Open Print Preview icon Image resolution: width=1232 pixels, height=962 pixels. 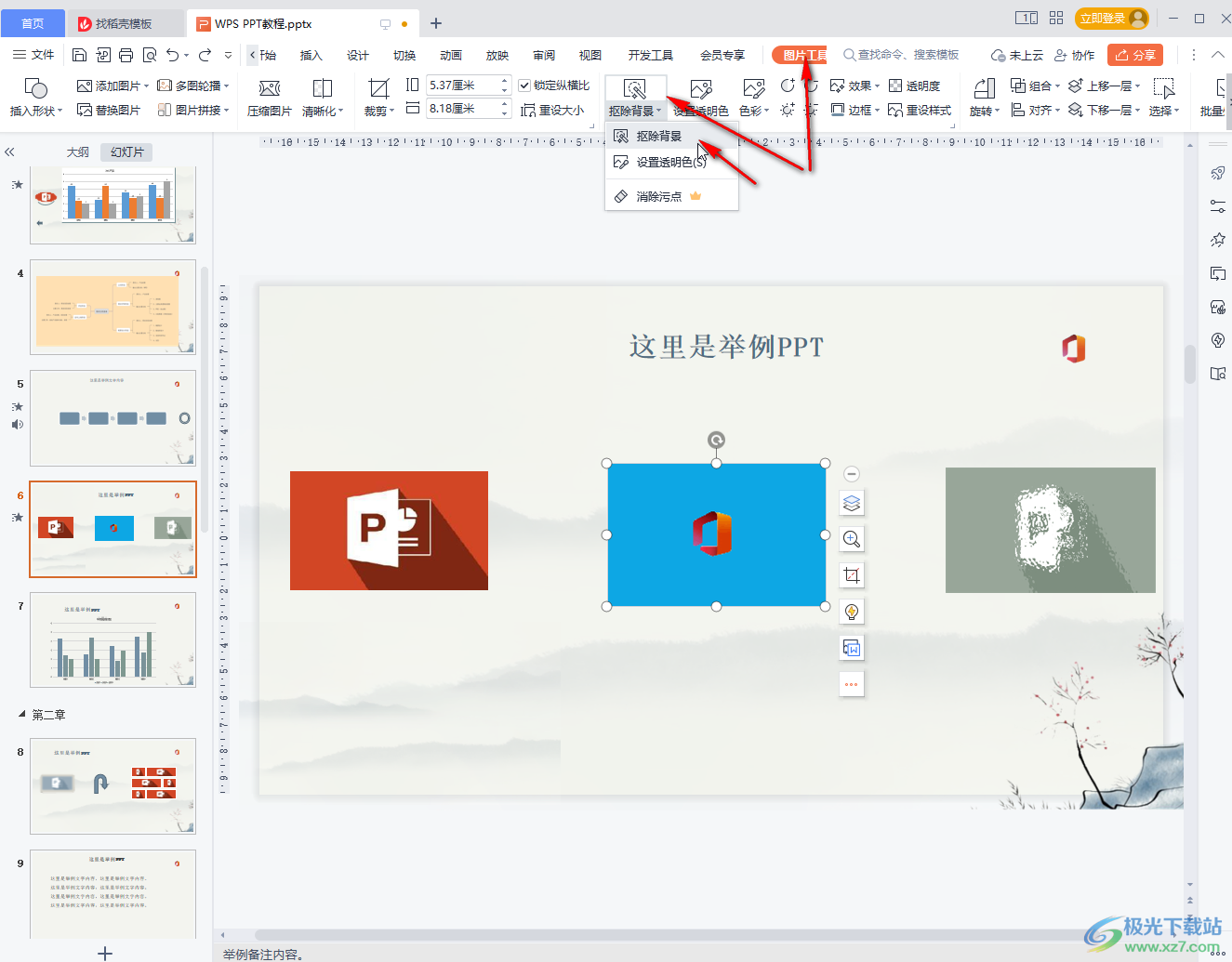point(149,55)
